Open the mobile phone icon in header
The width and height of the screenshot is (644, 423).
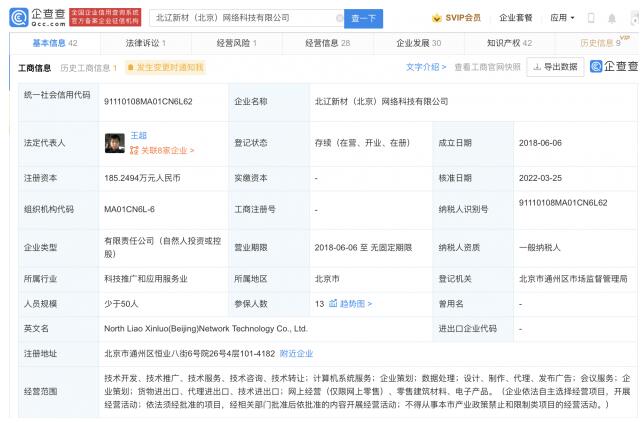(x=591, y=18)
